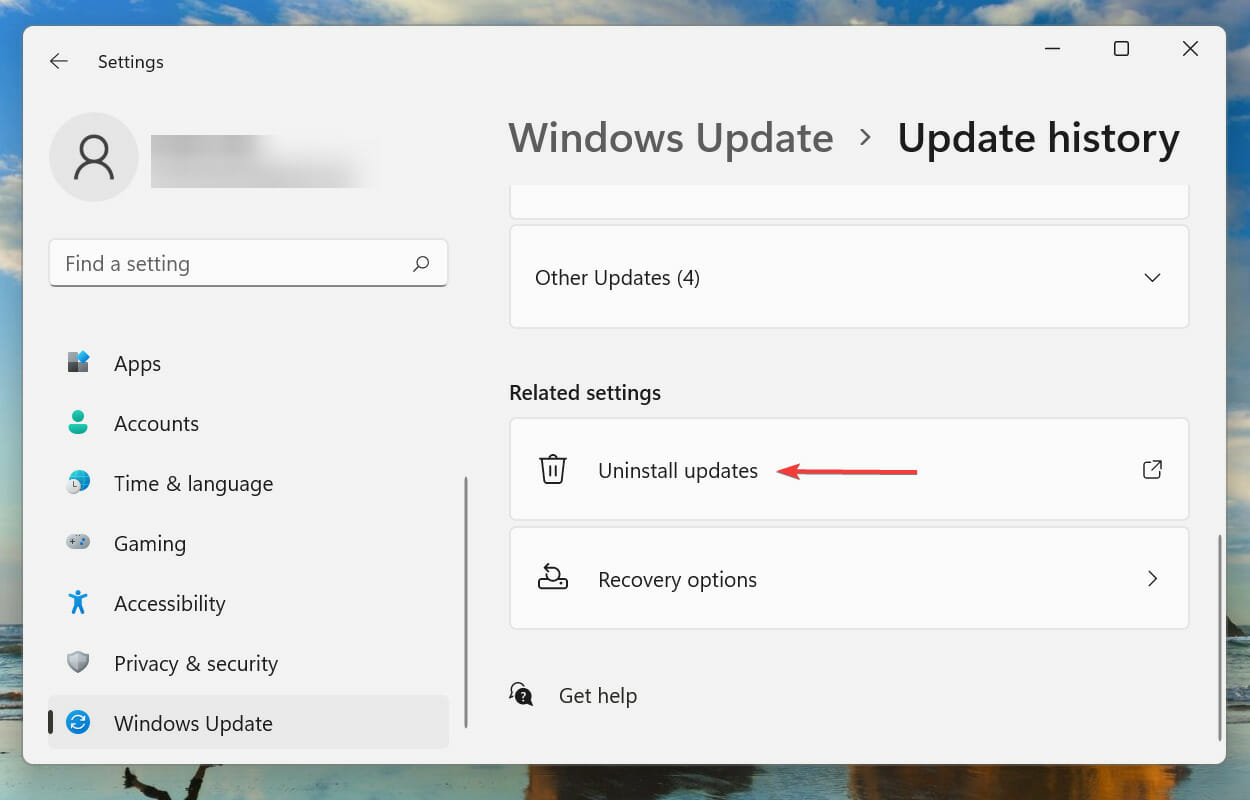Click the Gaming controller icon
1250x800 pixels.
78,543
